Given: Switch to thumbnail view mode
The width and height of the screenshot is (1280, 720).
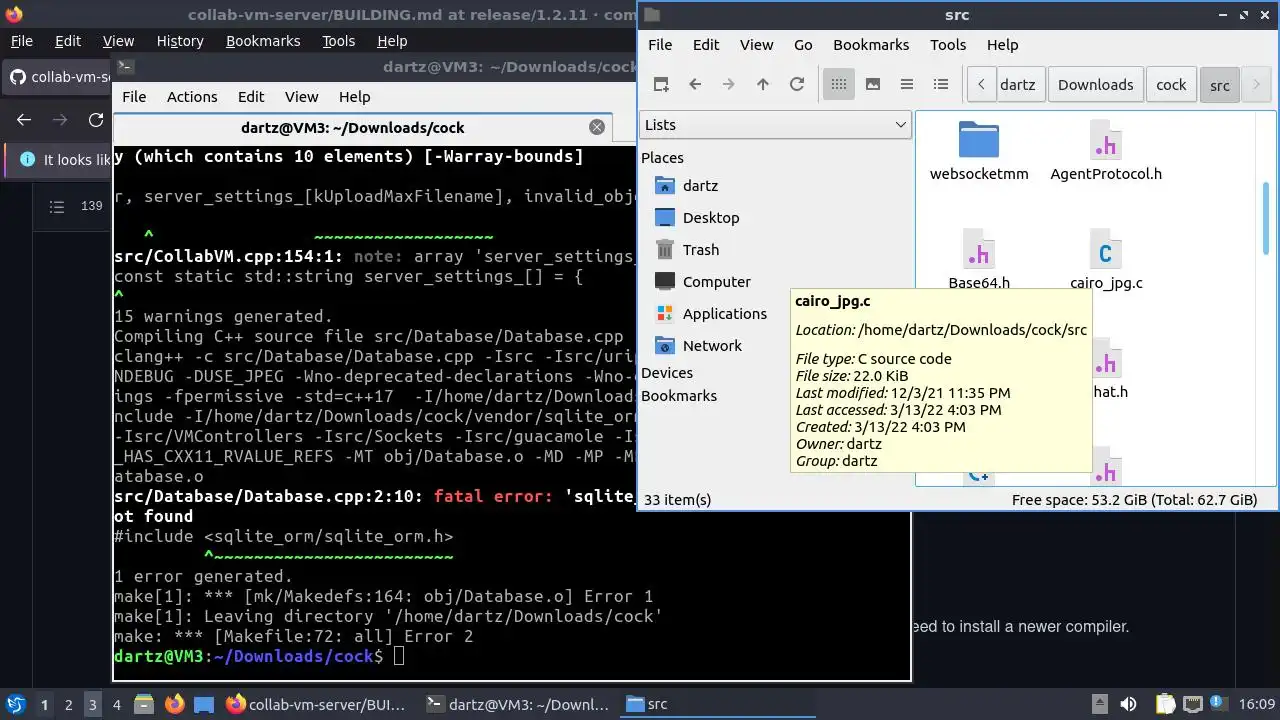Looking at the screenshot, I should coord(873,84).
